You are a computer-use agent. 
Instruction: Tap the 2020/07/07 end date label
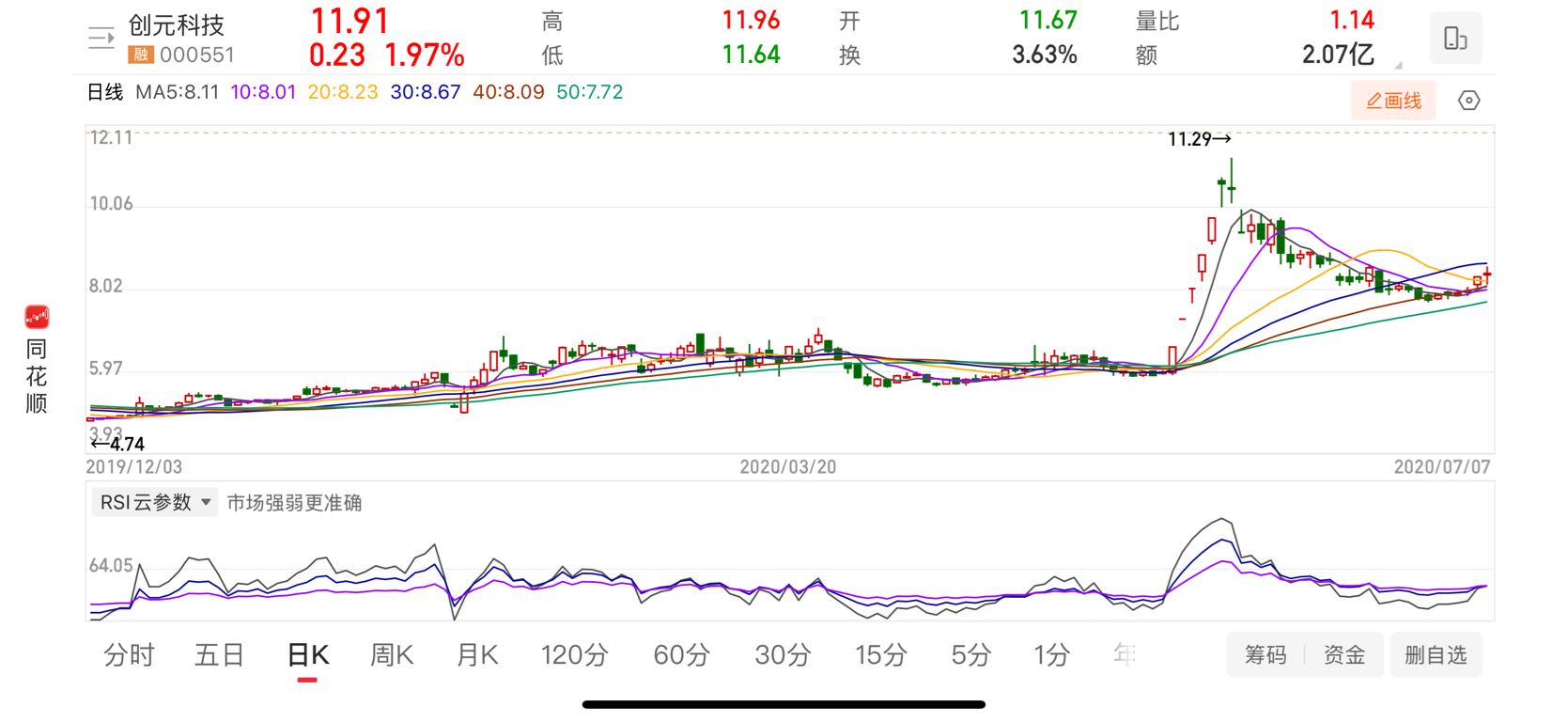click(1442, 467)
